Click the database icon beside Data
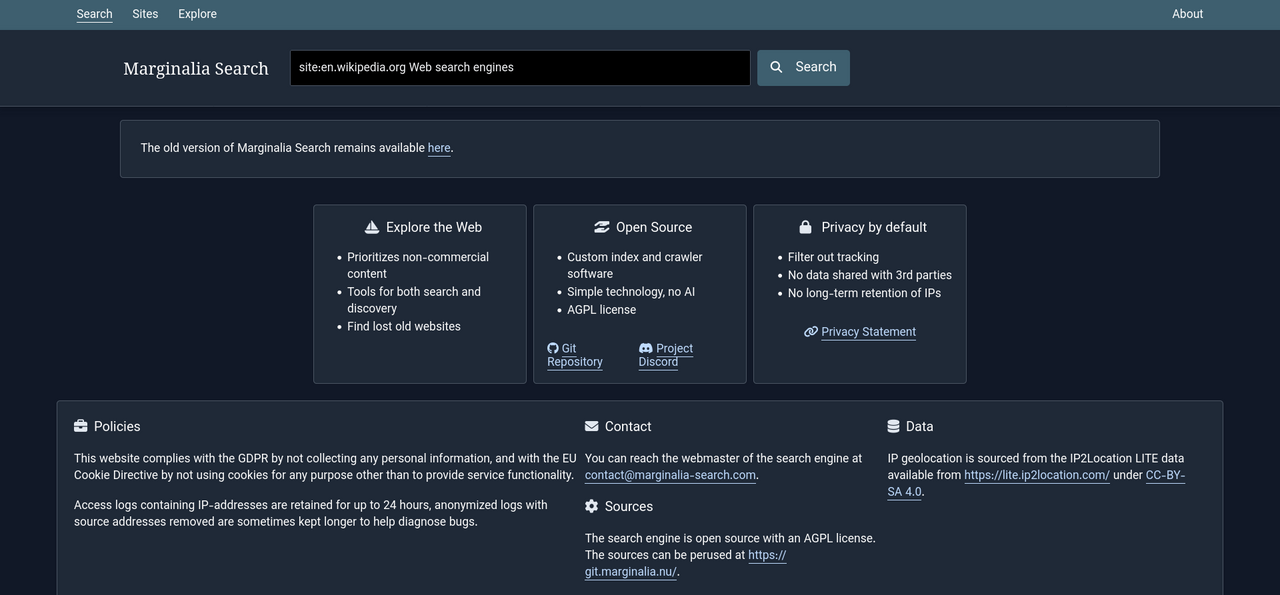The height and width of the screenshot is (595, 1280). tap(894, 426)
